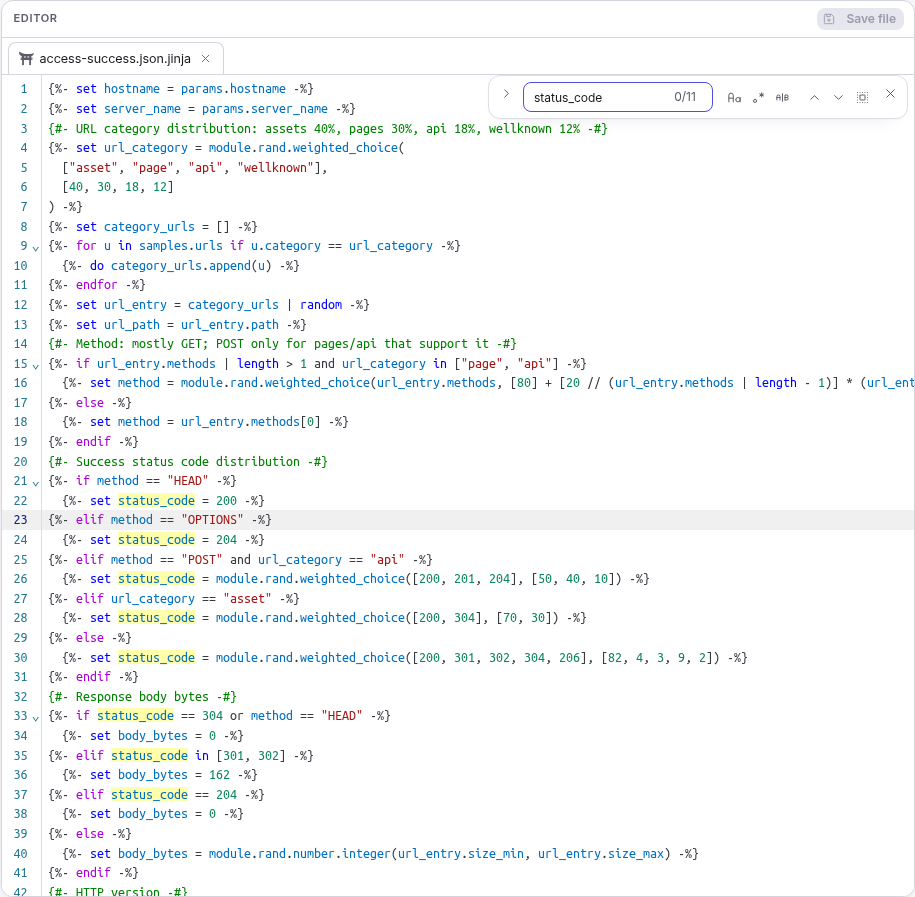The width and height of the screenshot is (915, 897).
Task: Toggle Find in Selection option
Action: pos(862,97)
